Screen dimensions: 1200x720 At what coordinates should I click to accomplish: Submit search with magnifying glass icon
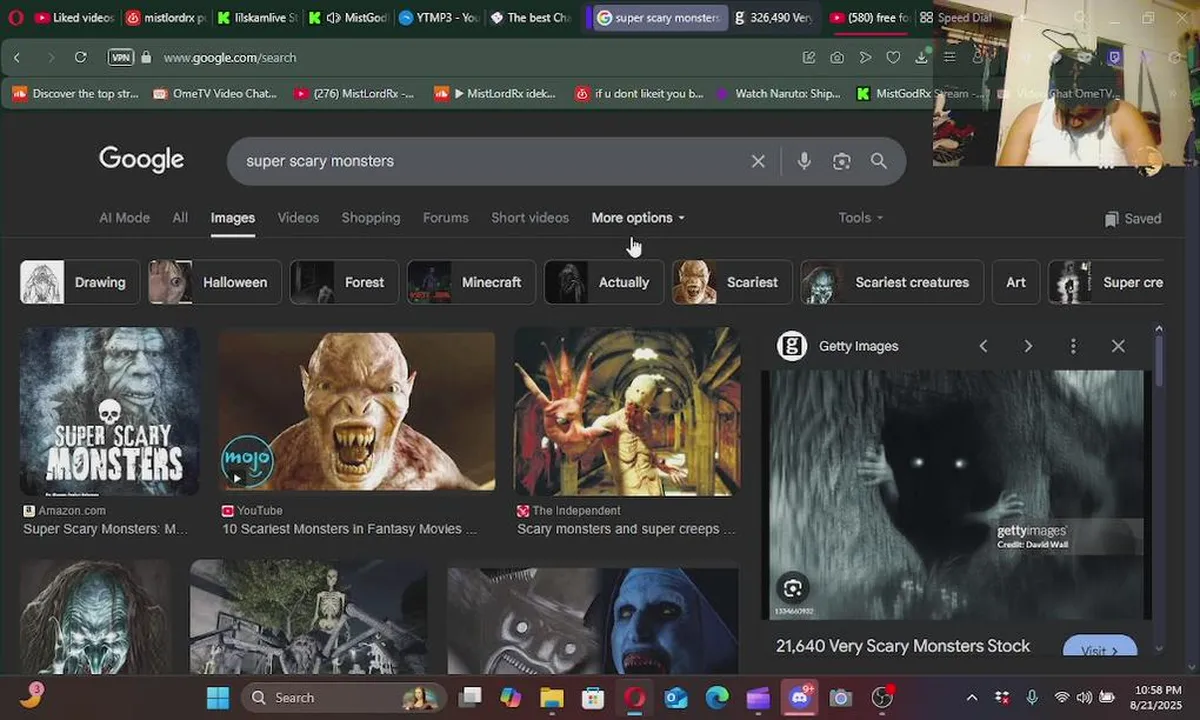pyautogui.click(x=878, y=161)
